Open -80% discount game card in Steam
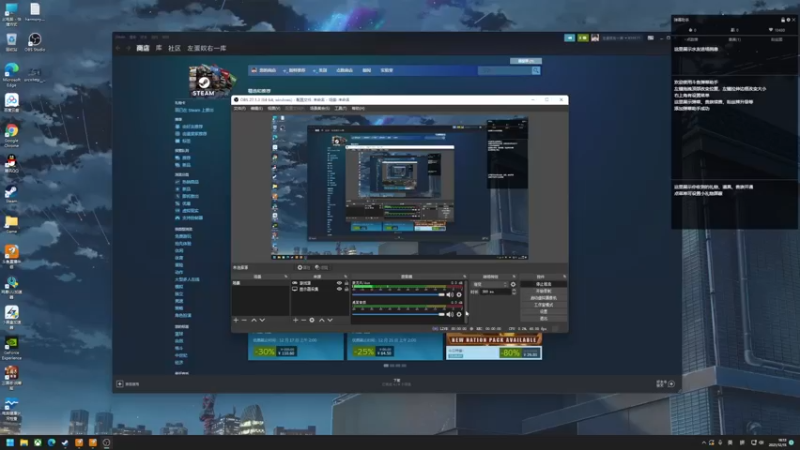800x450 pixels. 494,347
